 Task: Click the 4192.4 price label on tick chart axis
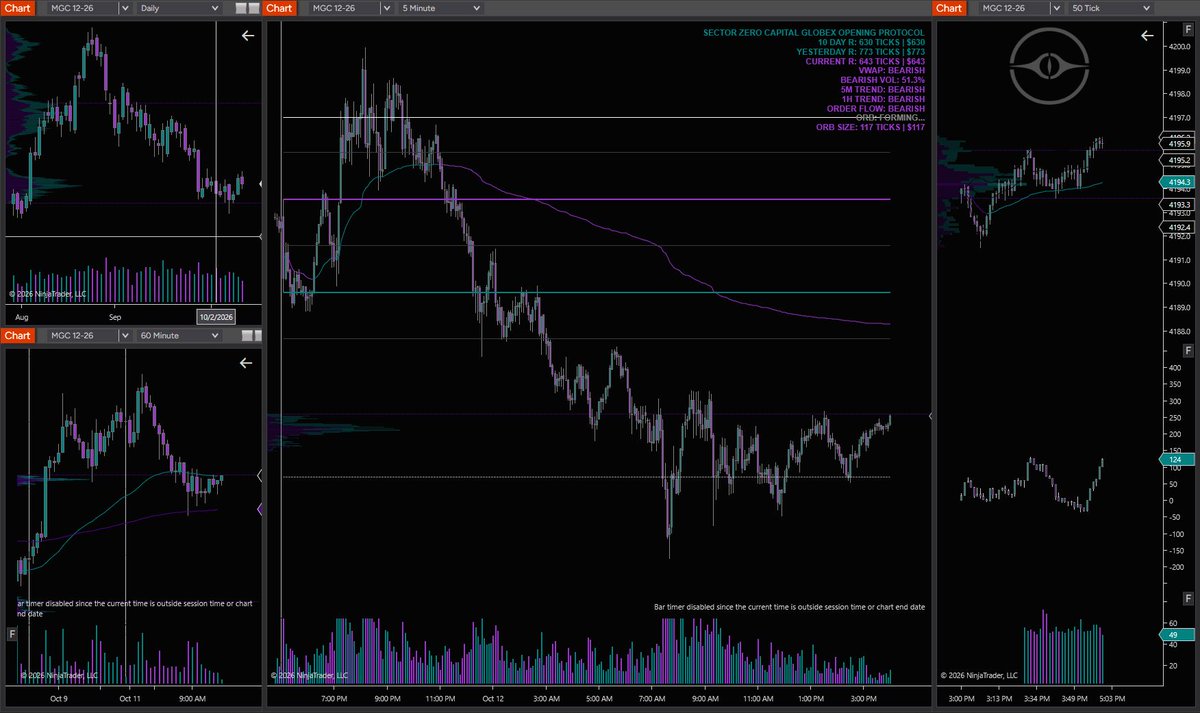(x=1178, y=227)
